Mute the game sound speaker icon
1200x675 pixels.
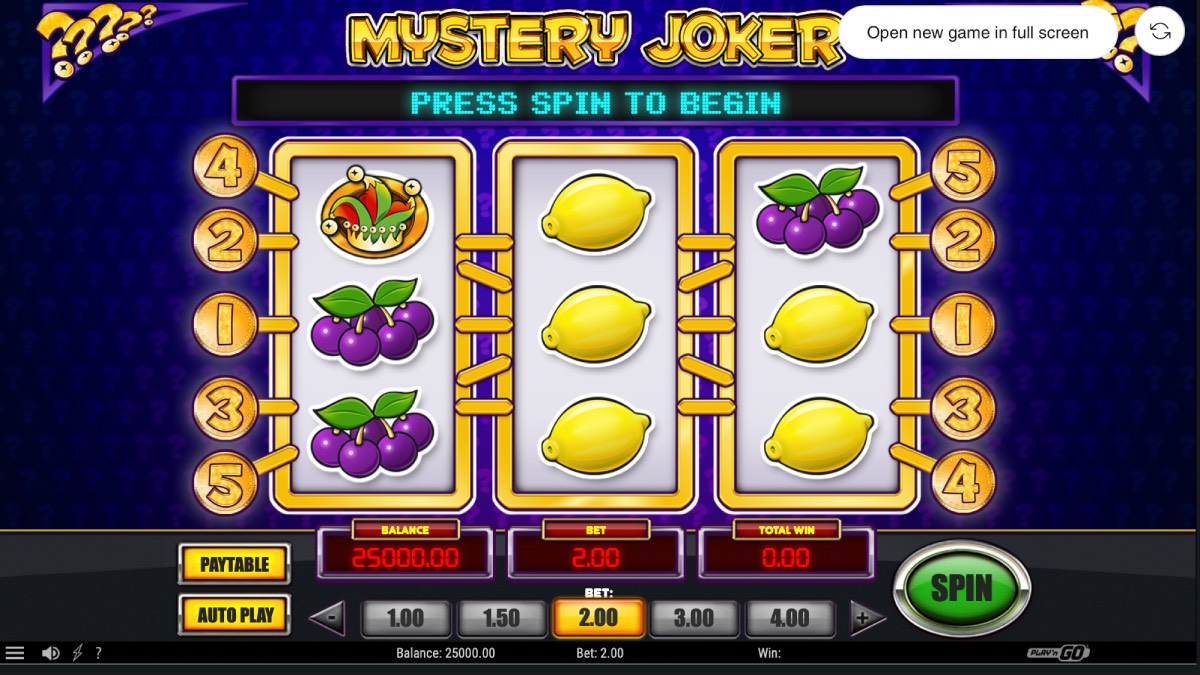click(50, 653)
